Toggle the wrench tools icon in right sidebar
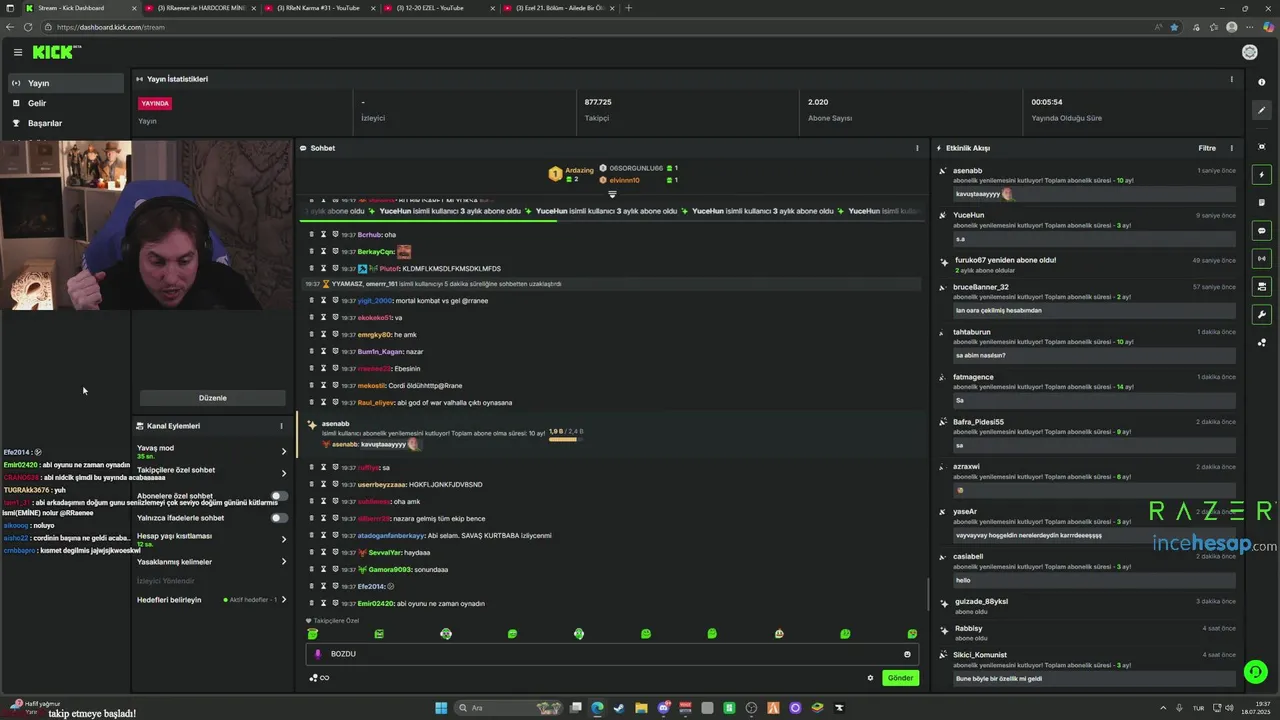The width and height of the screenshot is (1280, 720). pos(1262,315)
